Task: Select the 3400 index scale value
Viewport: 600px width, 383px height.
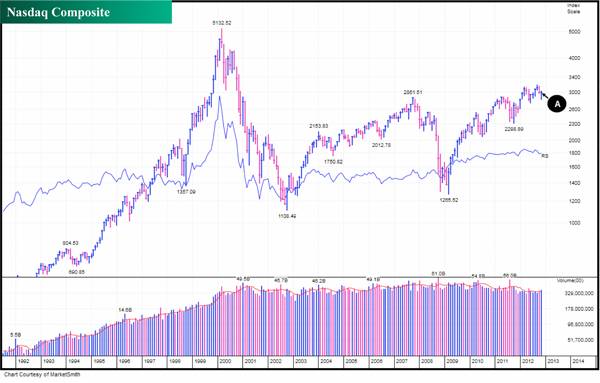Action: coord(574,77)
